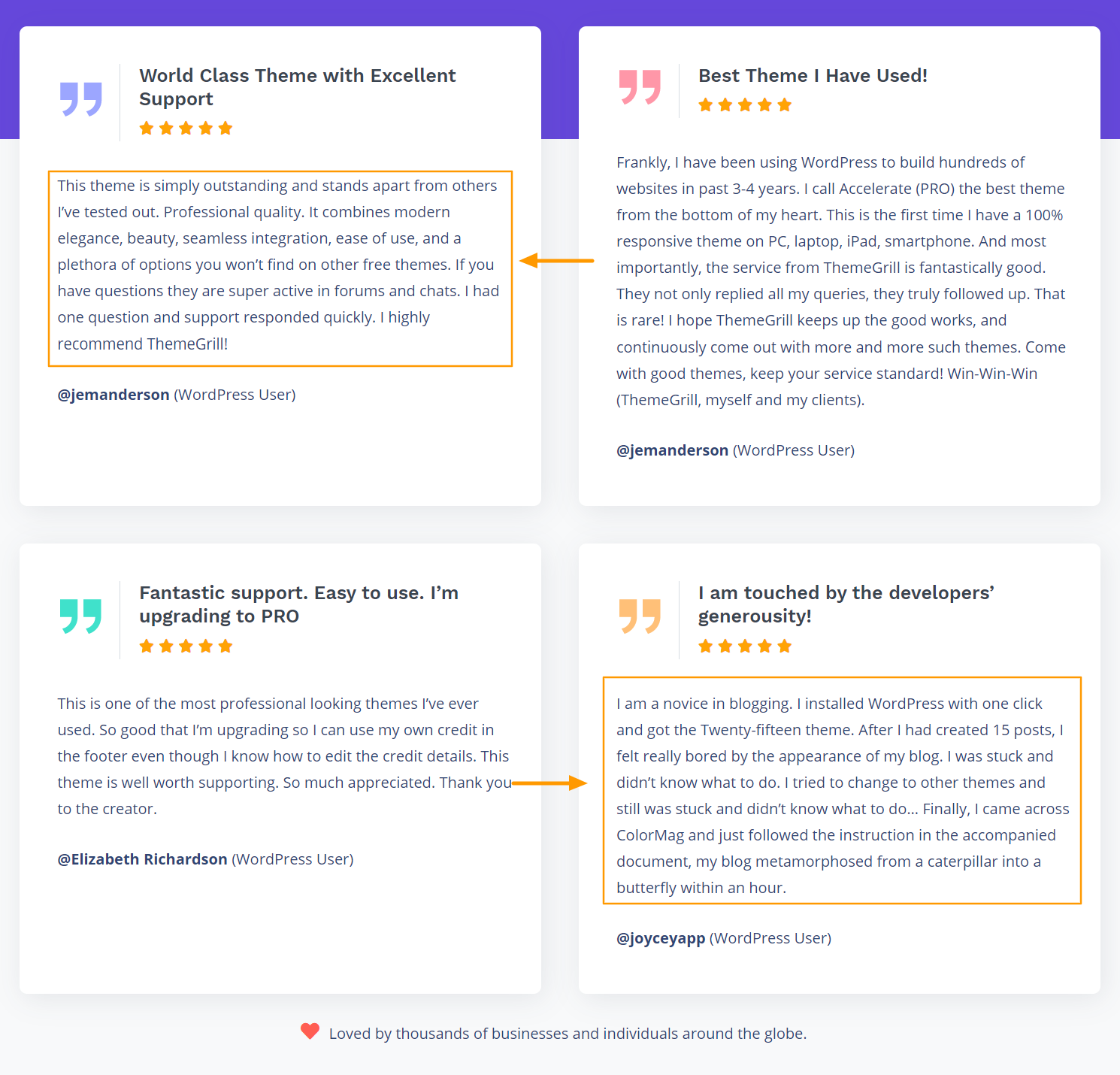
Task: Click stars under 'touched by the developers' heading
Action: click(745, 647)
